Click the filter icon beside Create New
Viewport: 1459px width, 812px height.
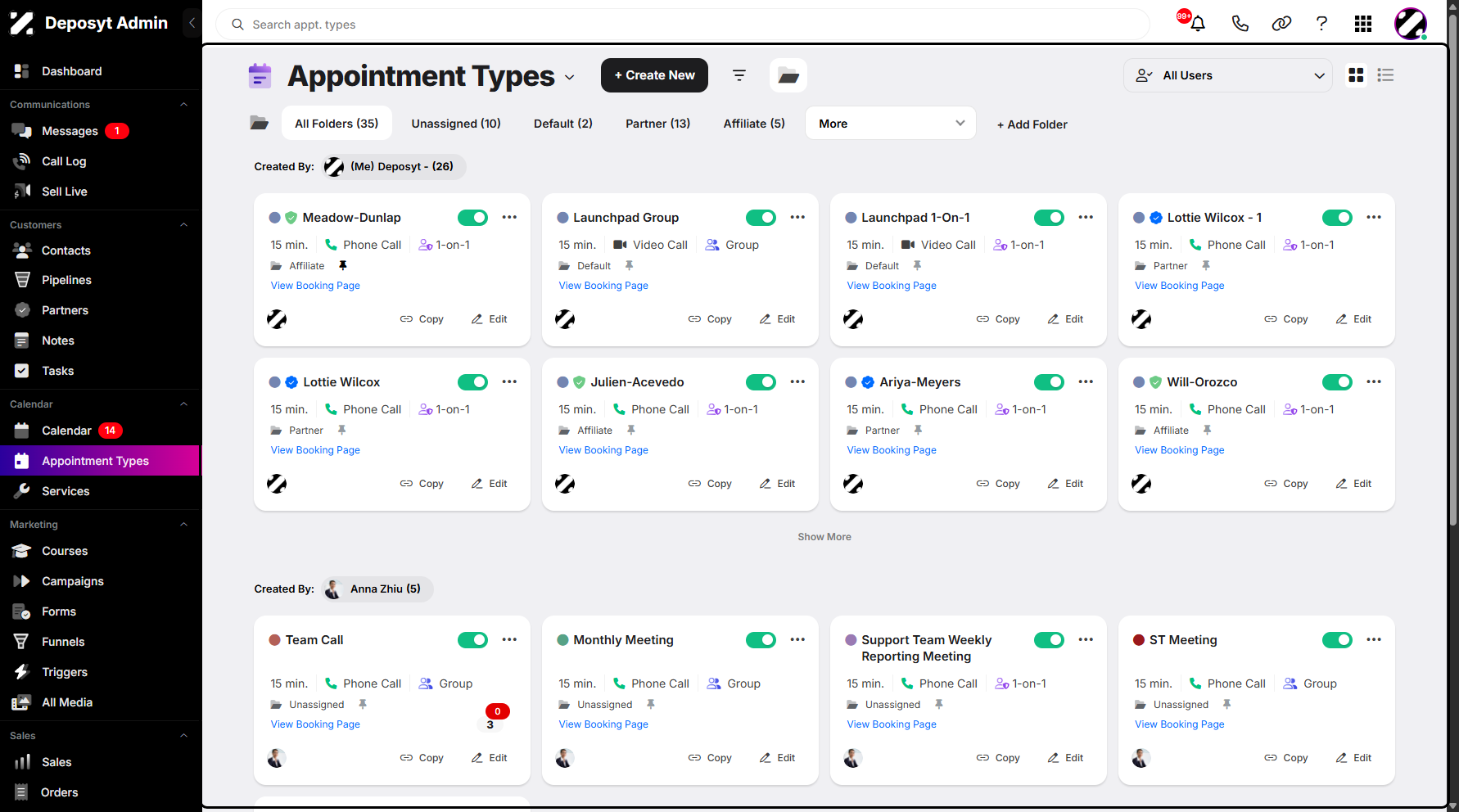[x=739, y=75]
